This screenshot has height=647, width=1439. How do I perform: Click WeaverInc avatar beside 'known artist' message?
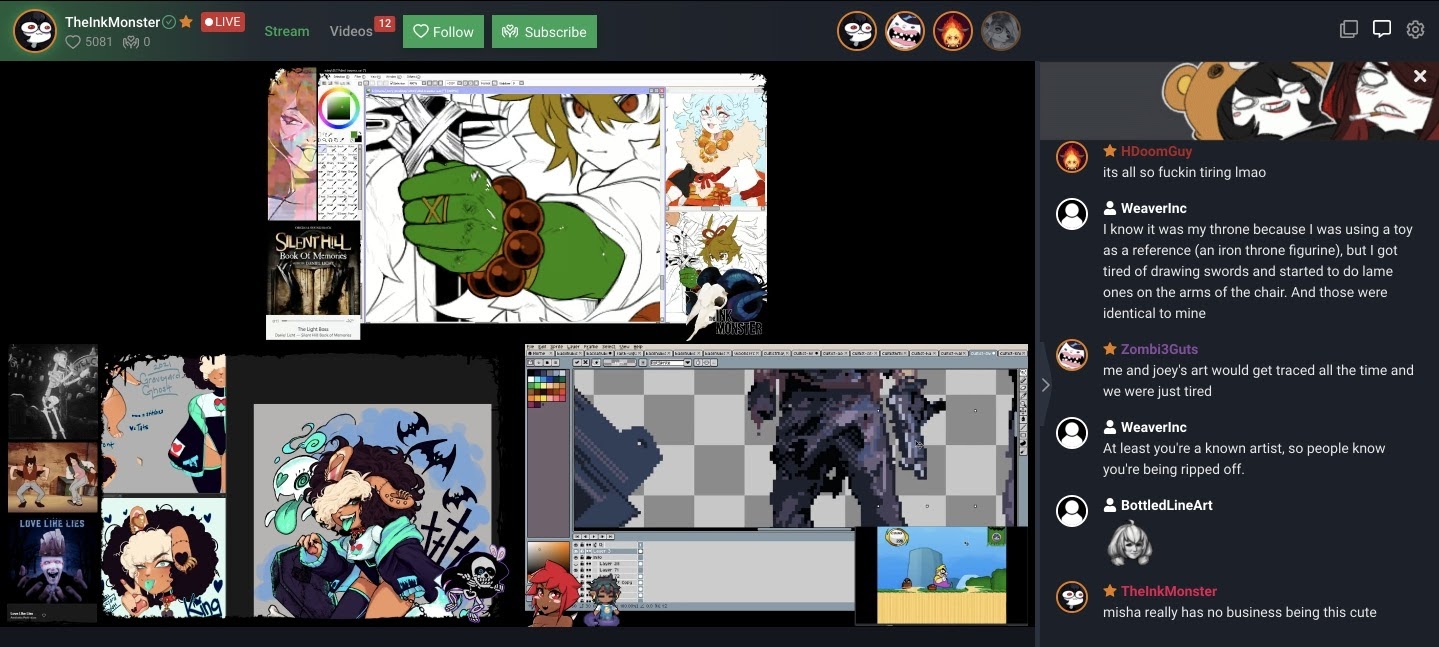coord(1072,433)
